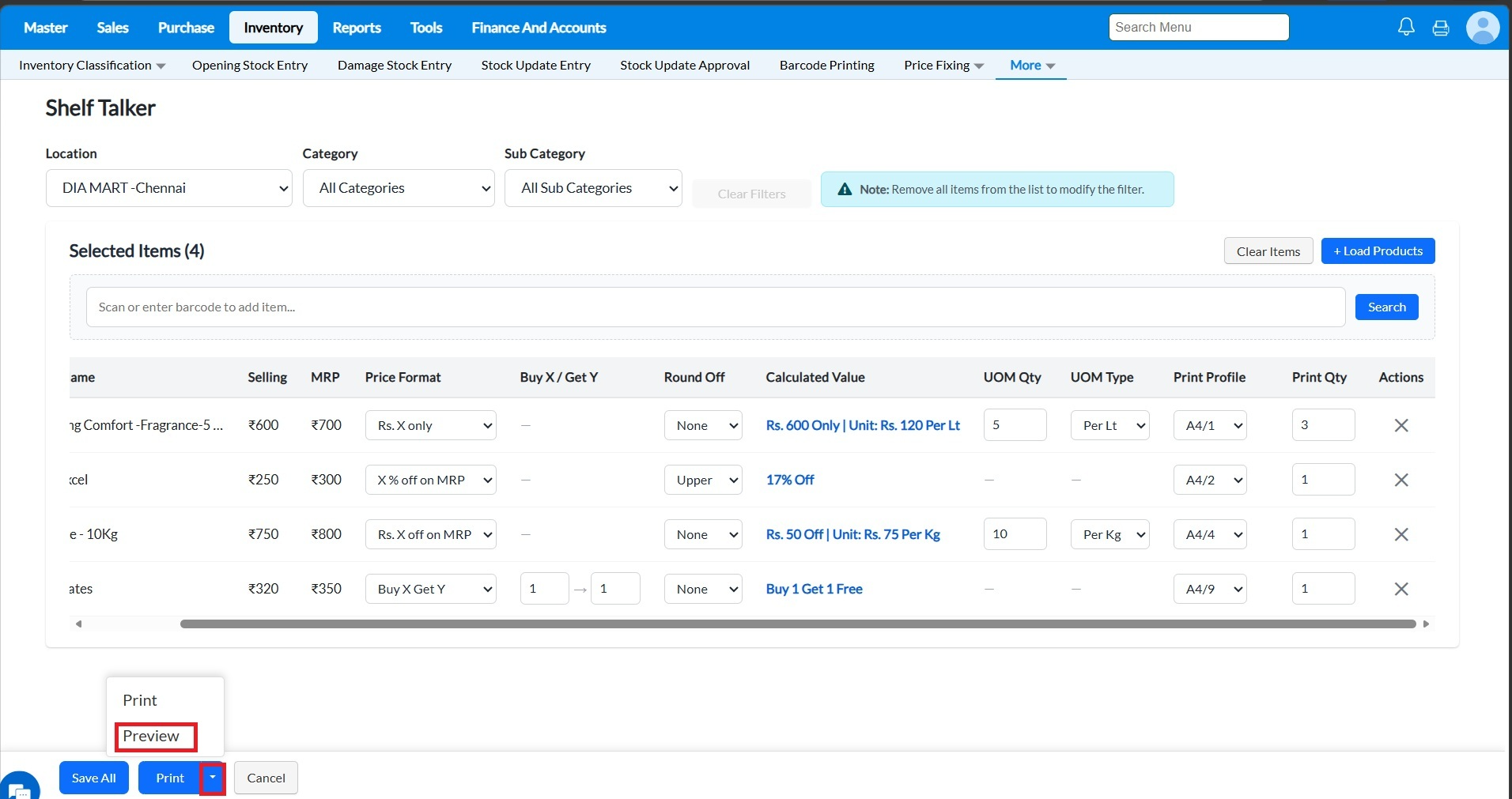Image resolution: width=1512 pixels, height=799 pixels.
Task: Click the printer icon in header
Action: (1441, 28)
